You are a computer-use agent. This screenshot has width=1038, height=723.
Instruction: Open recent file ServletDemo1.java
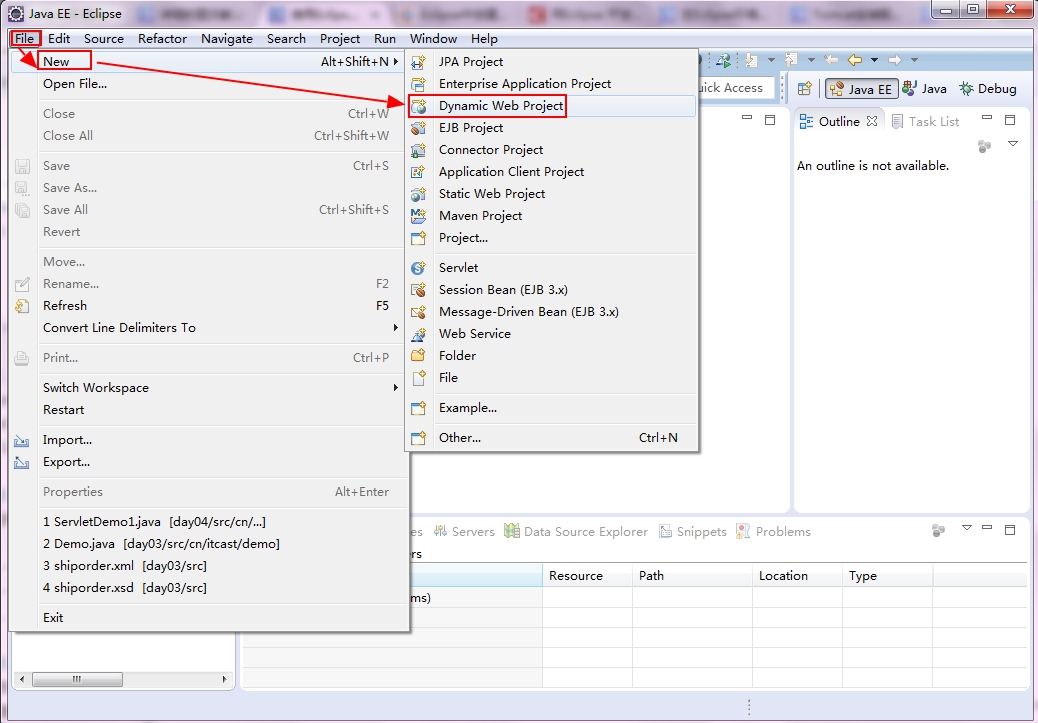[154, 522]
